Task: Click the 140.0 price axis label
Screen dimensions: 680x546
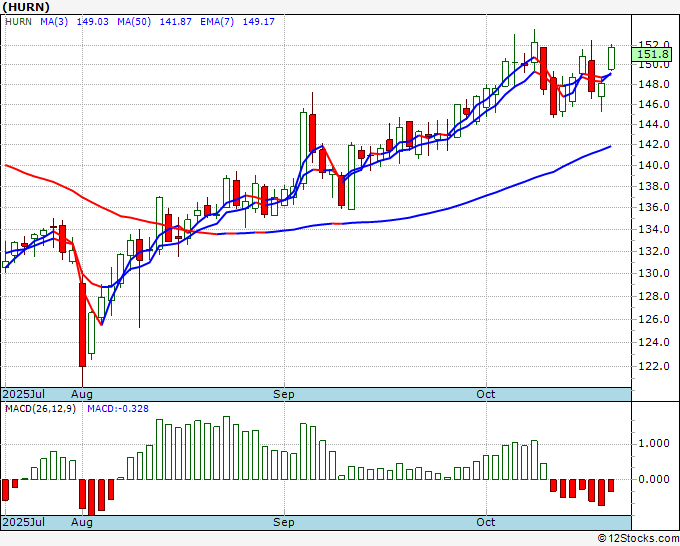Action: [654, 165]
